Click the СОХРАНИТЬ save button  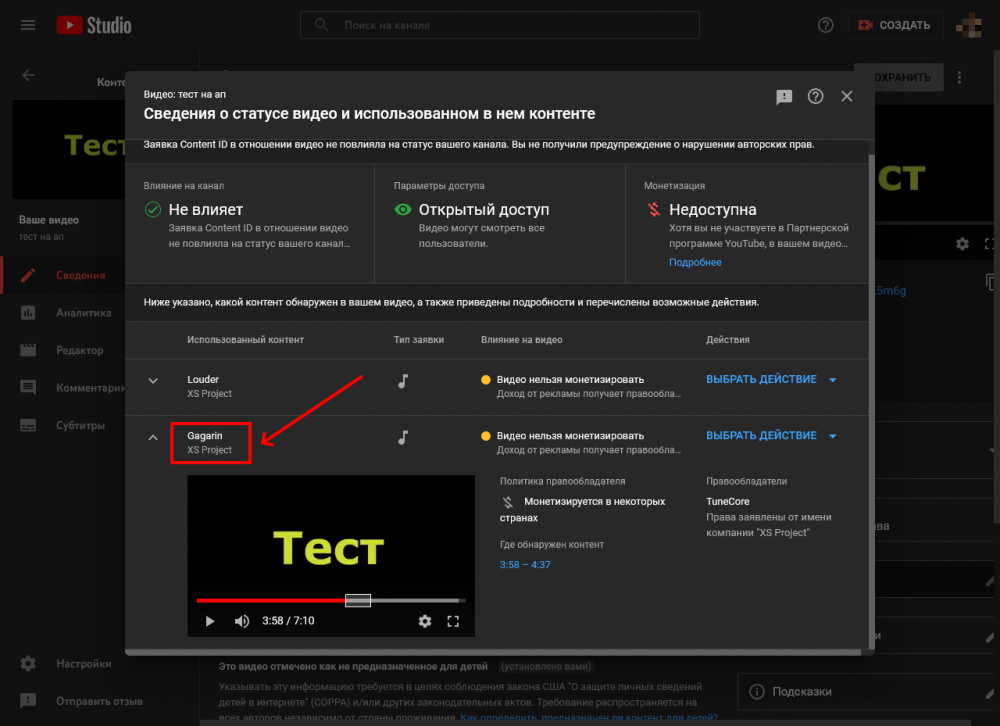pyautogui.click(x=908, y=77)
